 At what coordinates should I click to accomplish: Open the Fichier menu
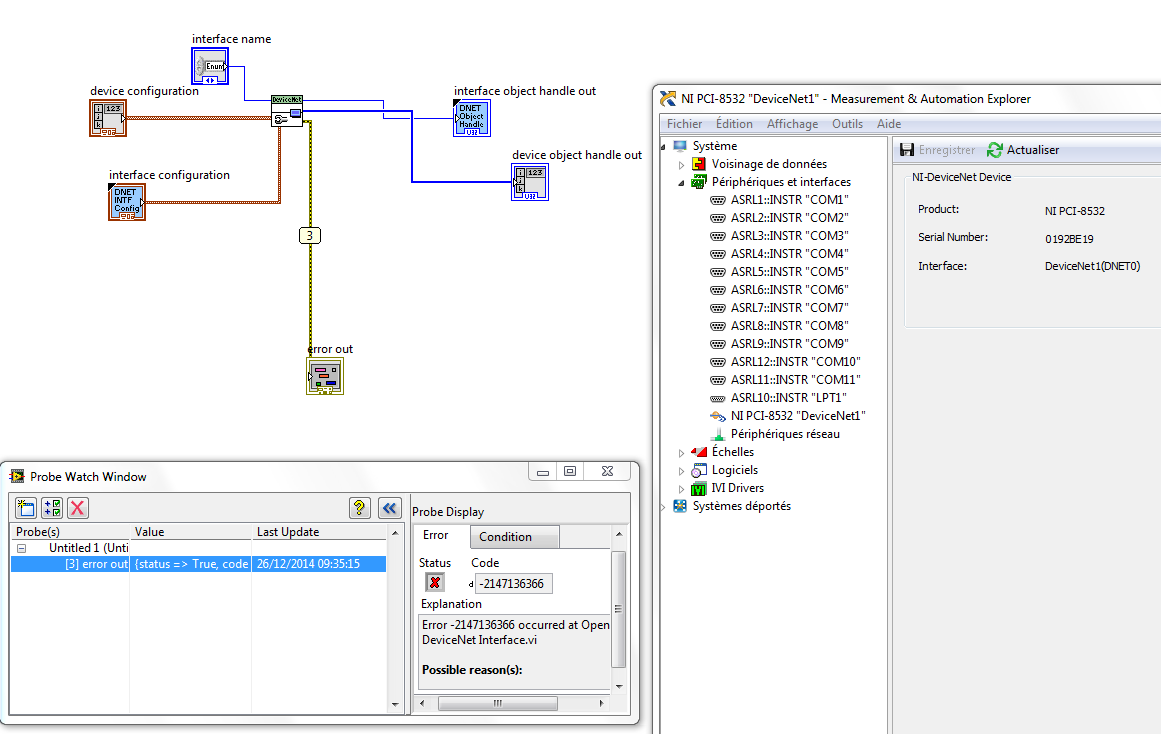coord(684,124)
